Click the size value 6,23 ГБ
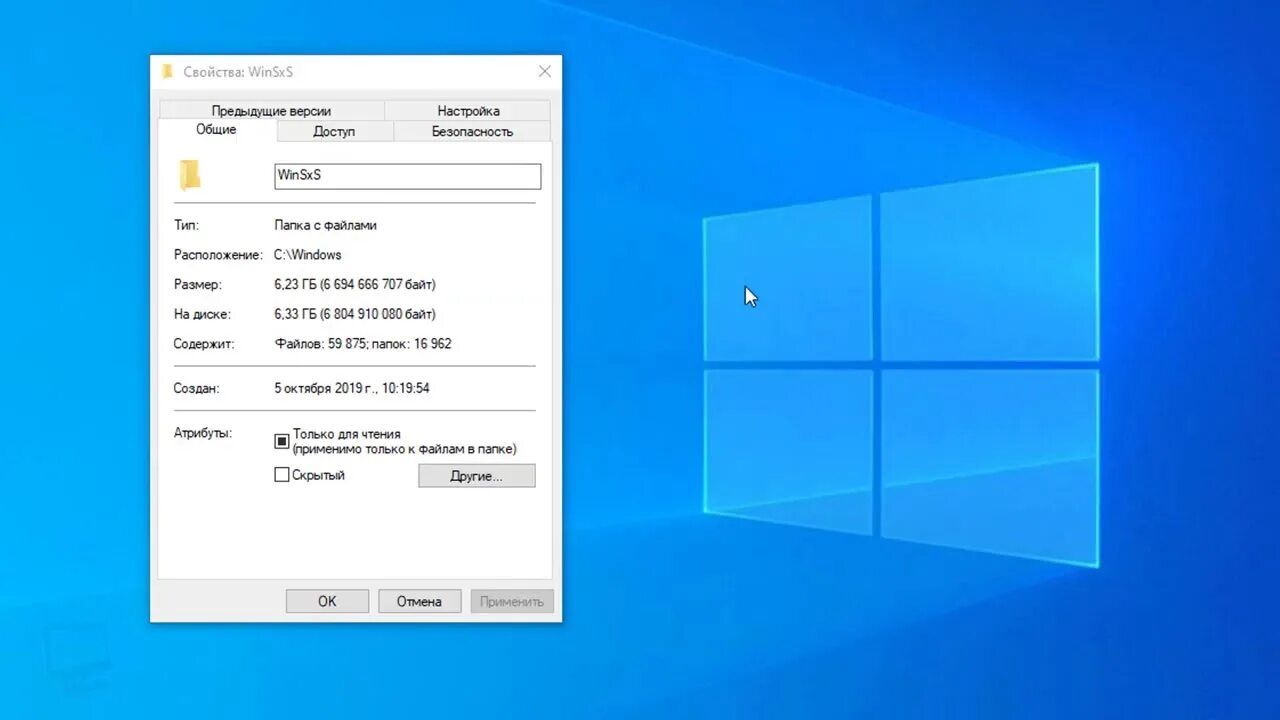 355,284
